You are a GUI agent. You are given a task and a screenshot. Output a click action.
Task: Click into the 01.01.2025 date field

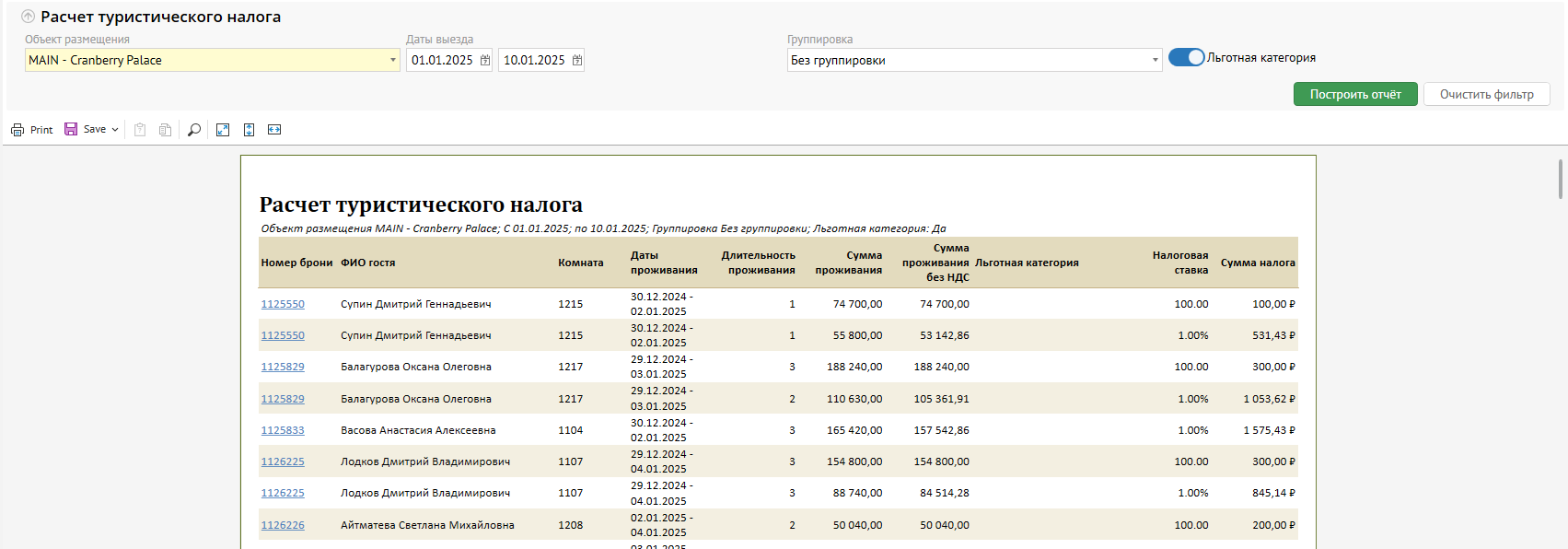442,60
